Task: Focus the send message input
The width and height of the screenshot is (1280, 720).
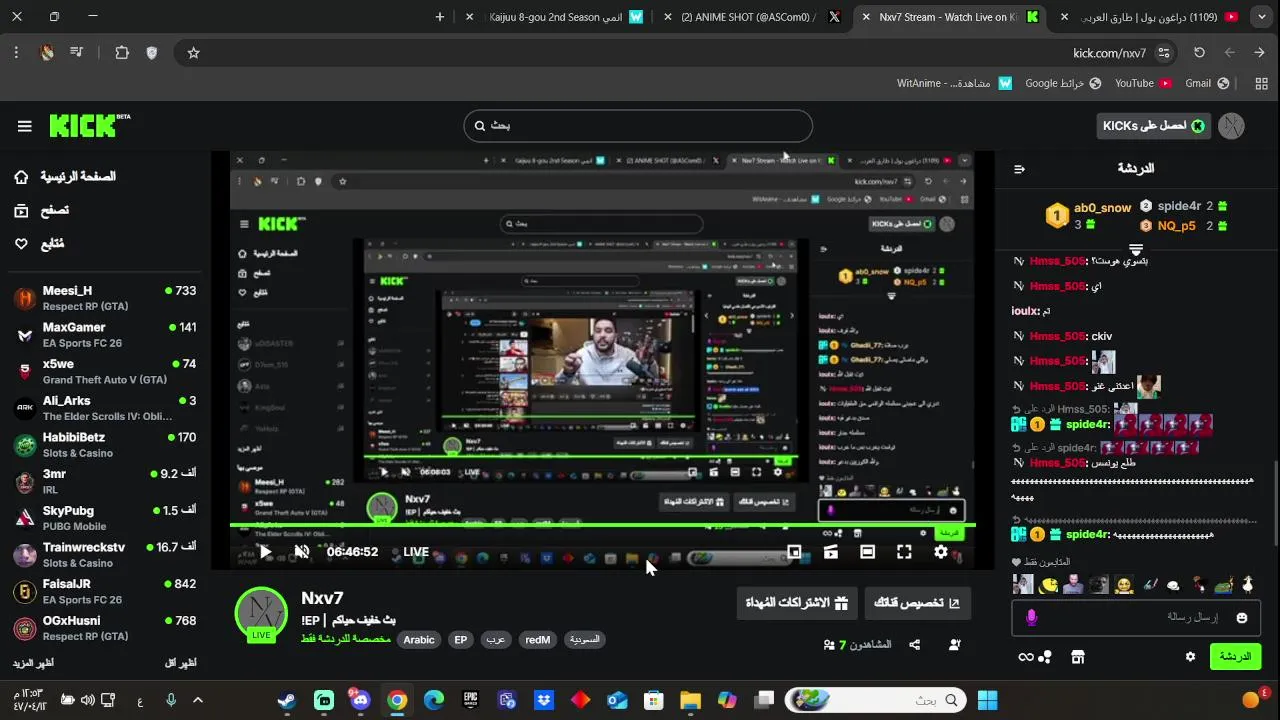Action: coord(1135,618)
